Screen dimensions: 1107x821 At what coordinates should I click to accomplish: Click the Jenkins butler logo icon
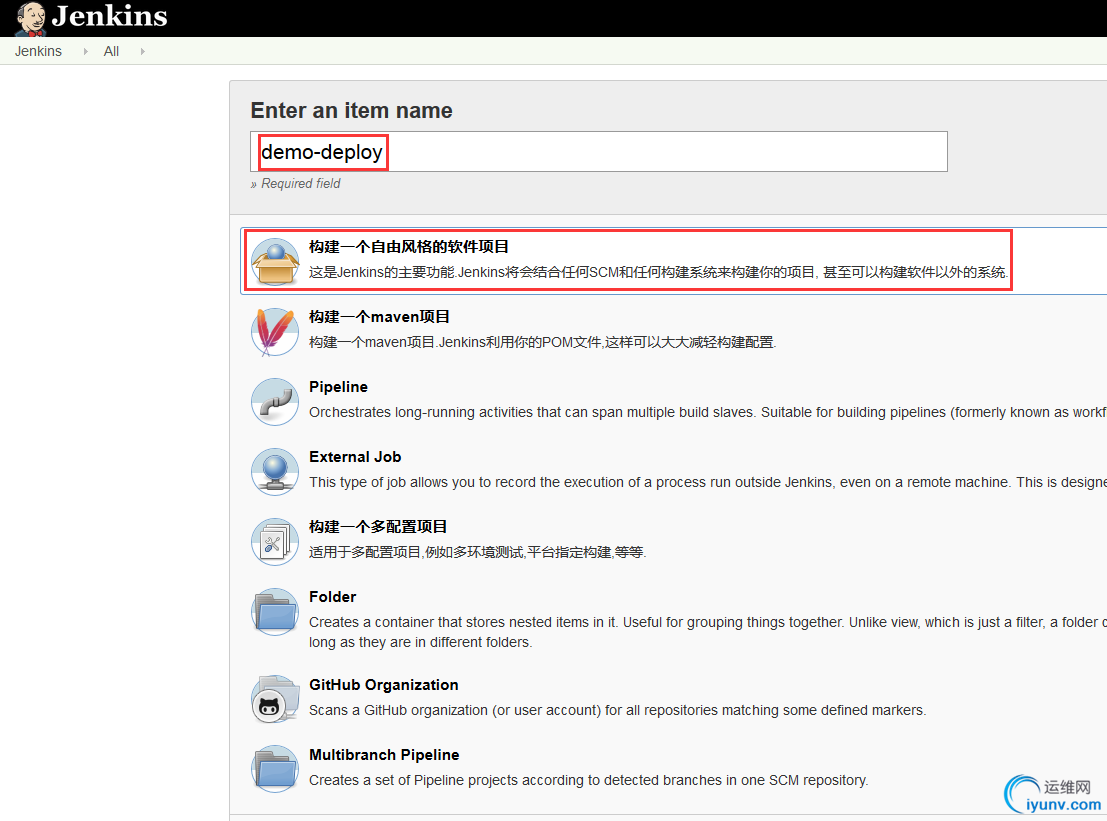click(30, 18)
